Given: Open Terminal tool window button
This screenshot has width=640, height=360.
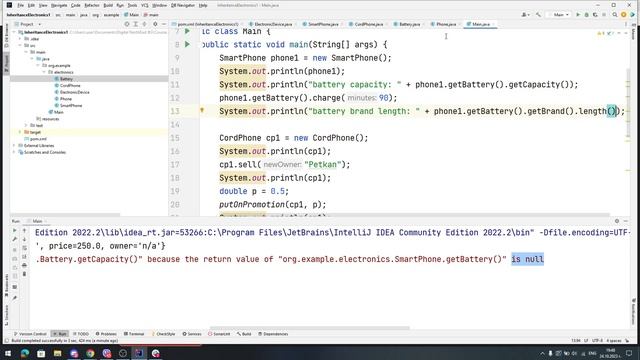Looking at the screenshot, I should tap(134, 334).
